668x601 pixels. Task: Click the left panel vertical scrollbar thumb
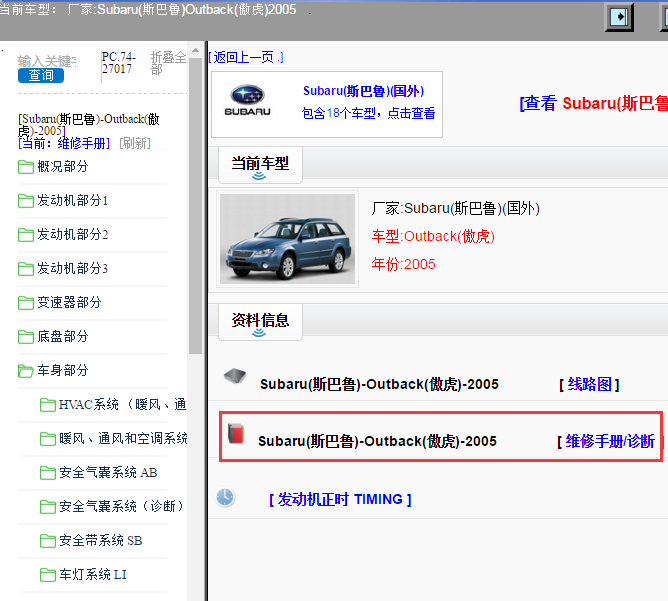point(196,206)
